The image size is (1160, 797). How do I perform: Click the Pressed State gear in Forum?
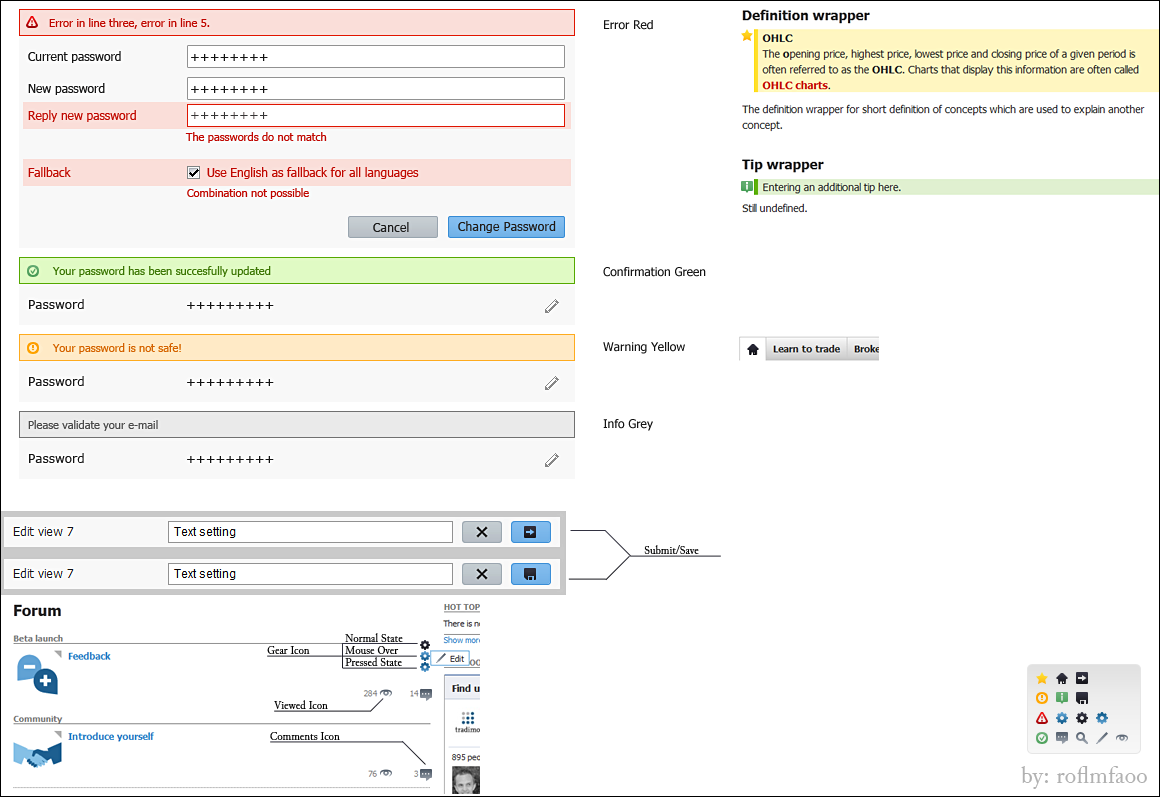[425, 667]
